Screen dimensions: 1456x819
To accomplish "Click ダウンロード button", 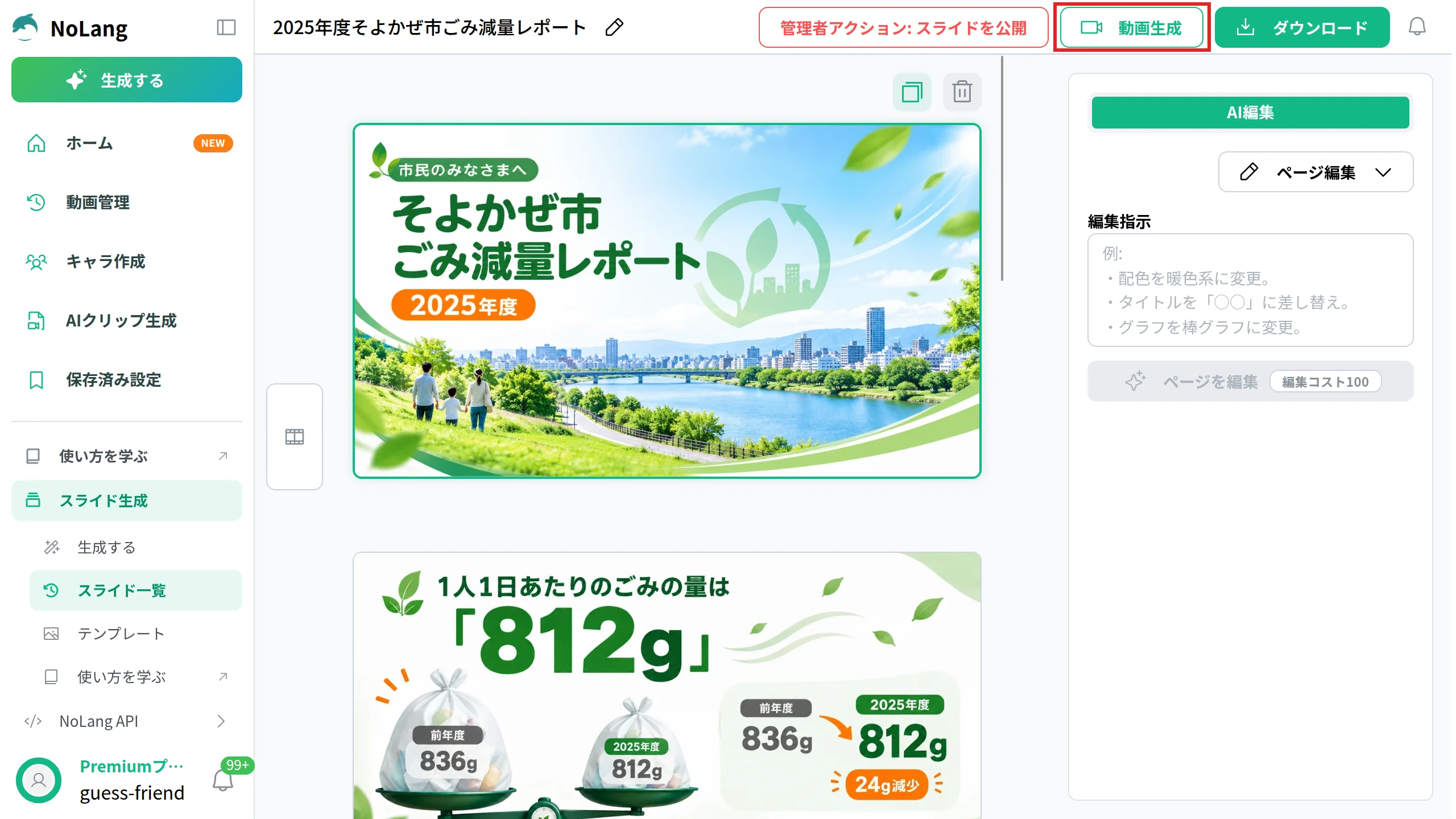I will pyautogui.click(x=1302, y=27).
